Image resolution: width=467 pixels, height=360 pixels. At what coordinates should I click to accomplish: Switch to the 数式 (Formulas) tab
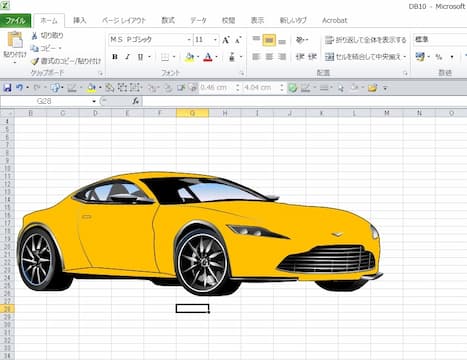(168, 21)
